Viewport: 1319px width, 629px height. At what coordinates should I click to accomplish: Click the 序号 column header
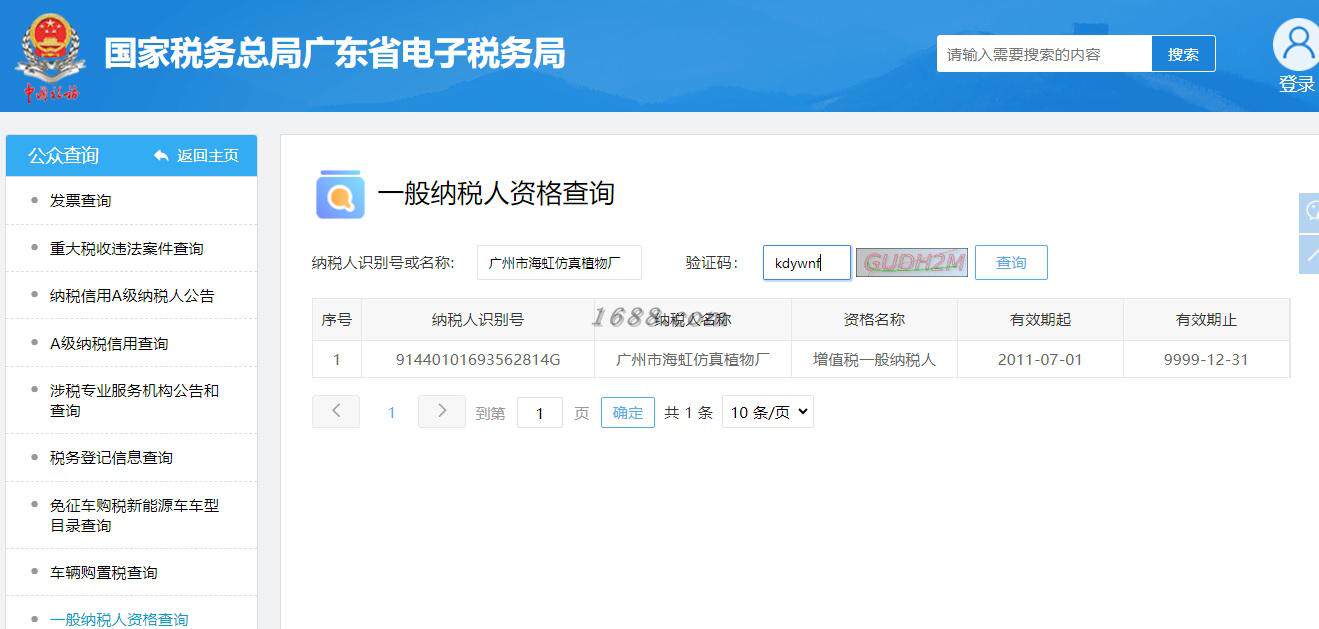click(337, 320)
